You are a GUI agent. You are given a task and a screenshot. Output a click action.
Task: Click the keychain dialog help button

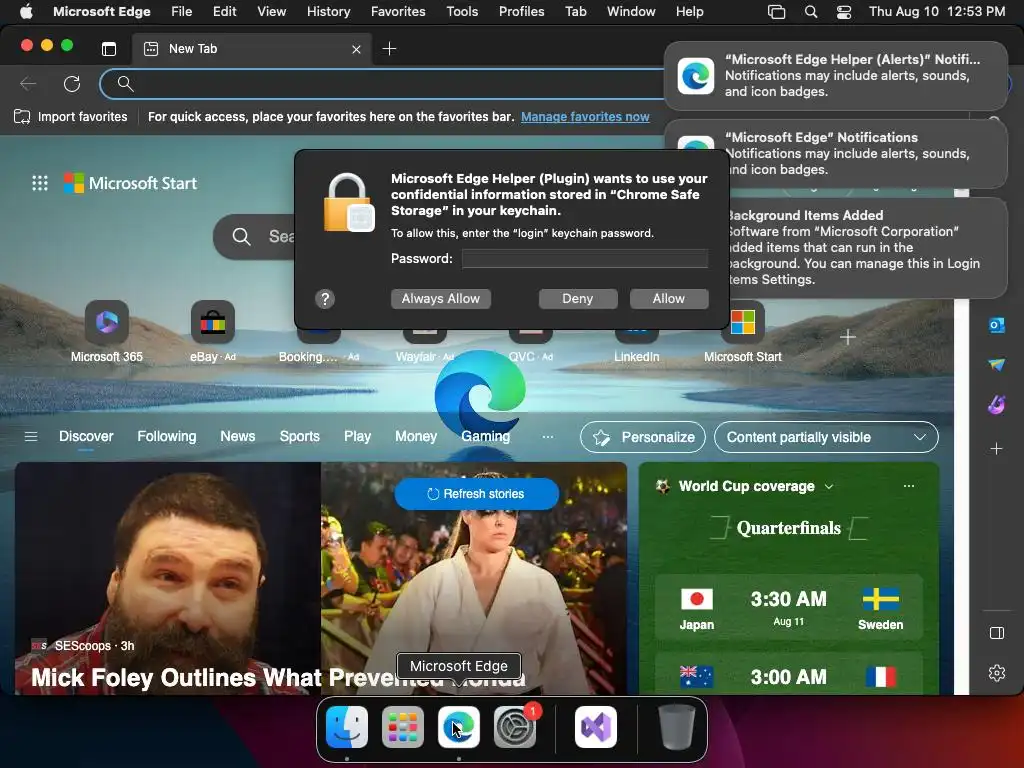pos(325,299)
